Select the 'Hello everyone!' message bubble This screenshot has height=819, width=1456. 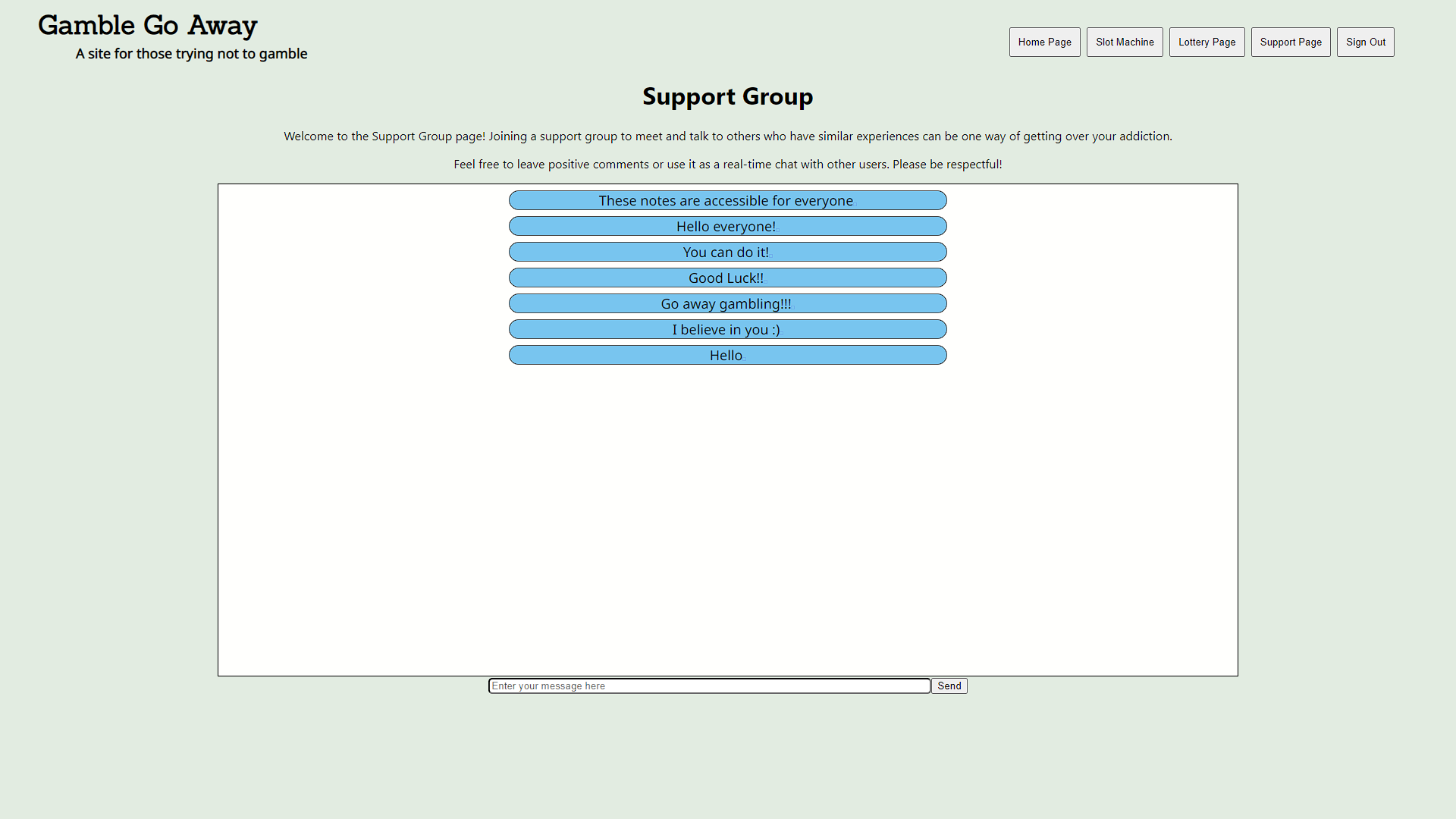click(726, 227)
